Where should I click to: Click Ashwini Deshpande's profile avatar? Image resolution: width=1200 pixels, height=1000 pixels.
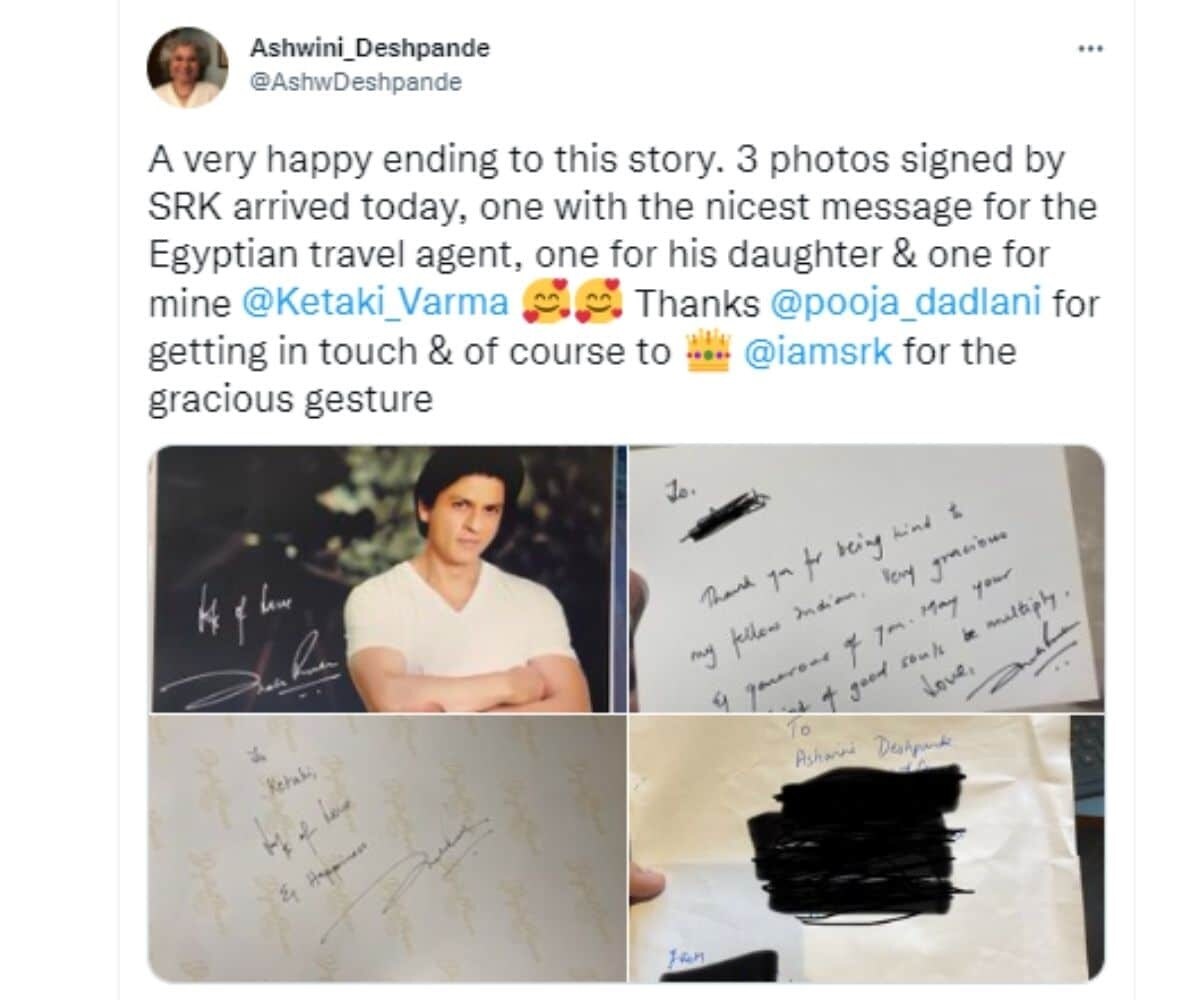click(x=187, y=66)
